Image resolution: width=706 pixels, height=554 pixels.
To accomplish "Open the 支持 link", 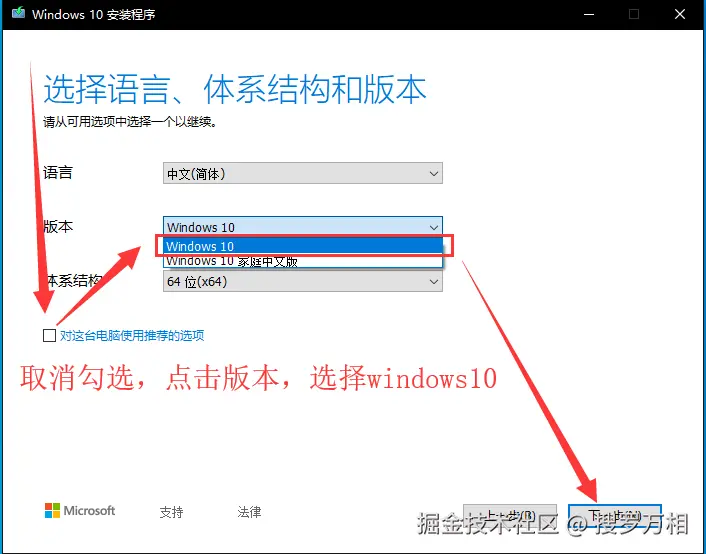I will click(171, 512).
